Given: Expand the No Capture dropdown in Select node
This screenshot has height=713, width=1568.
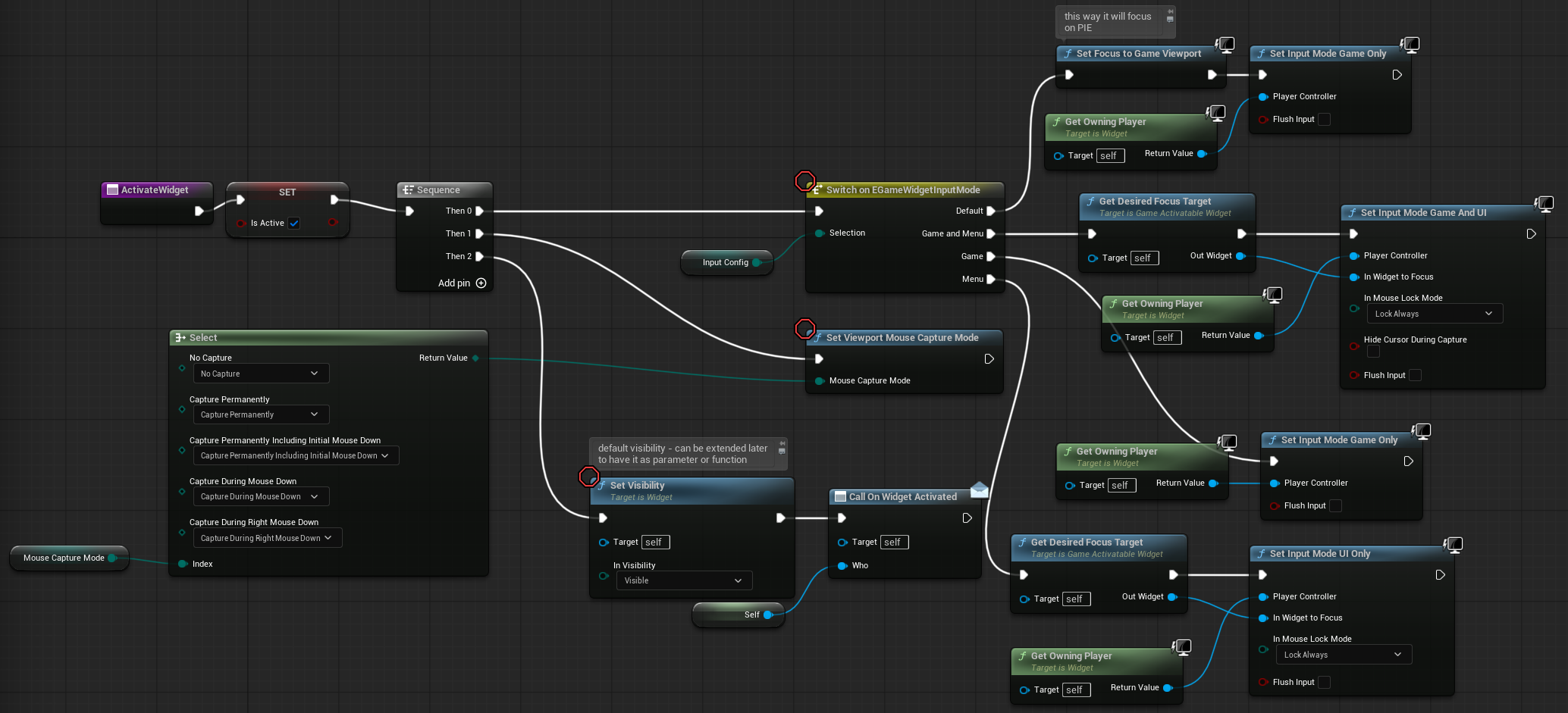Looking at the screenshot, I should 260,374.
